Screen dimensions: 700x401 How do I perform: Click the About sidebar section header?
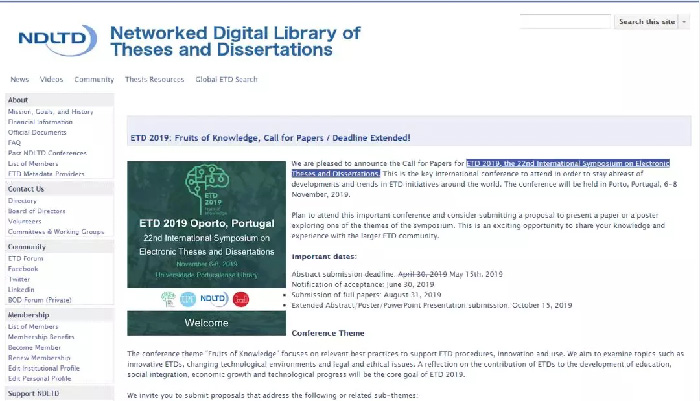click(60, 100)
